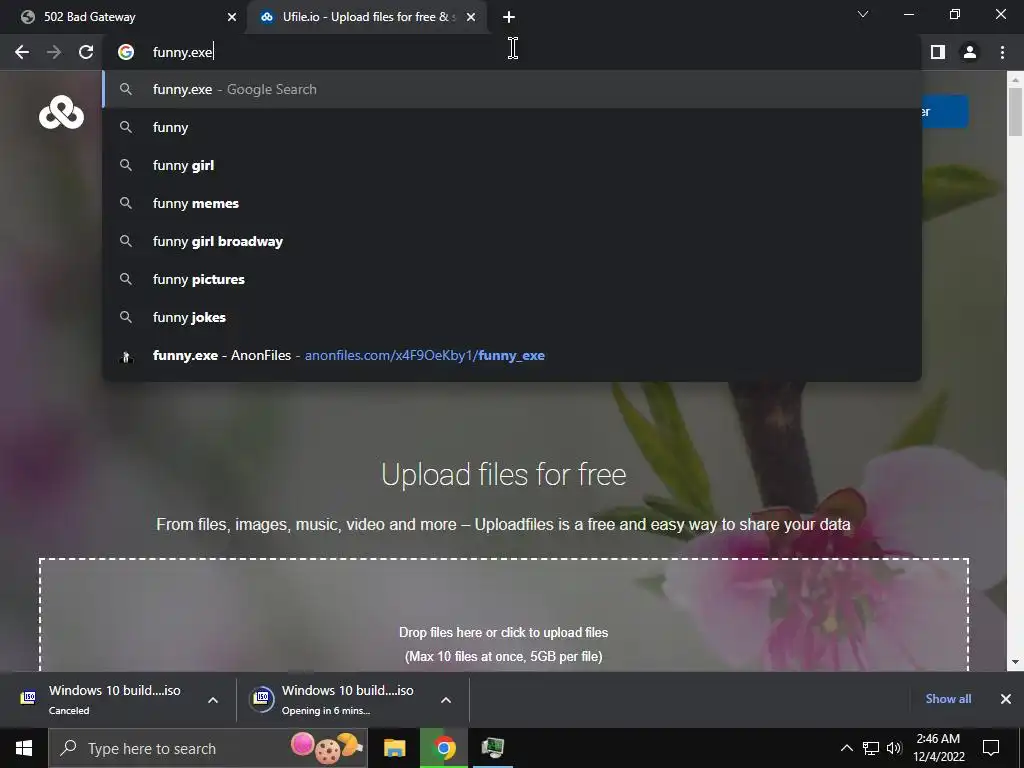
Task: Select the 'funny jokes' suggestion
Action: tap(513, 317)
